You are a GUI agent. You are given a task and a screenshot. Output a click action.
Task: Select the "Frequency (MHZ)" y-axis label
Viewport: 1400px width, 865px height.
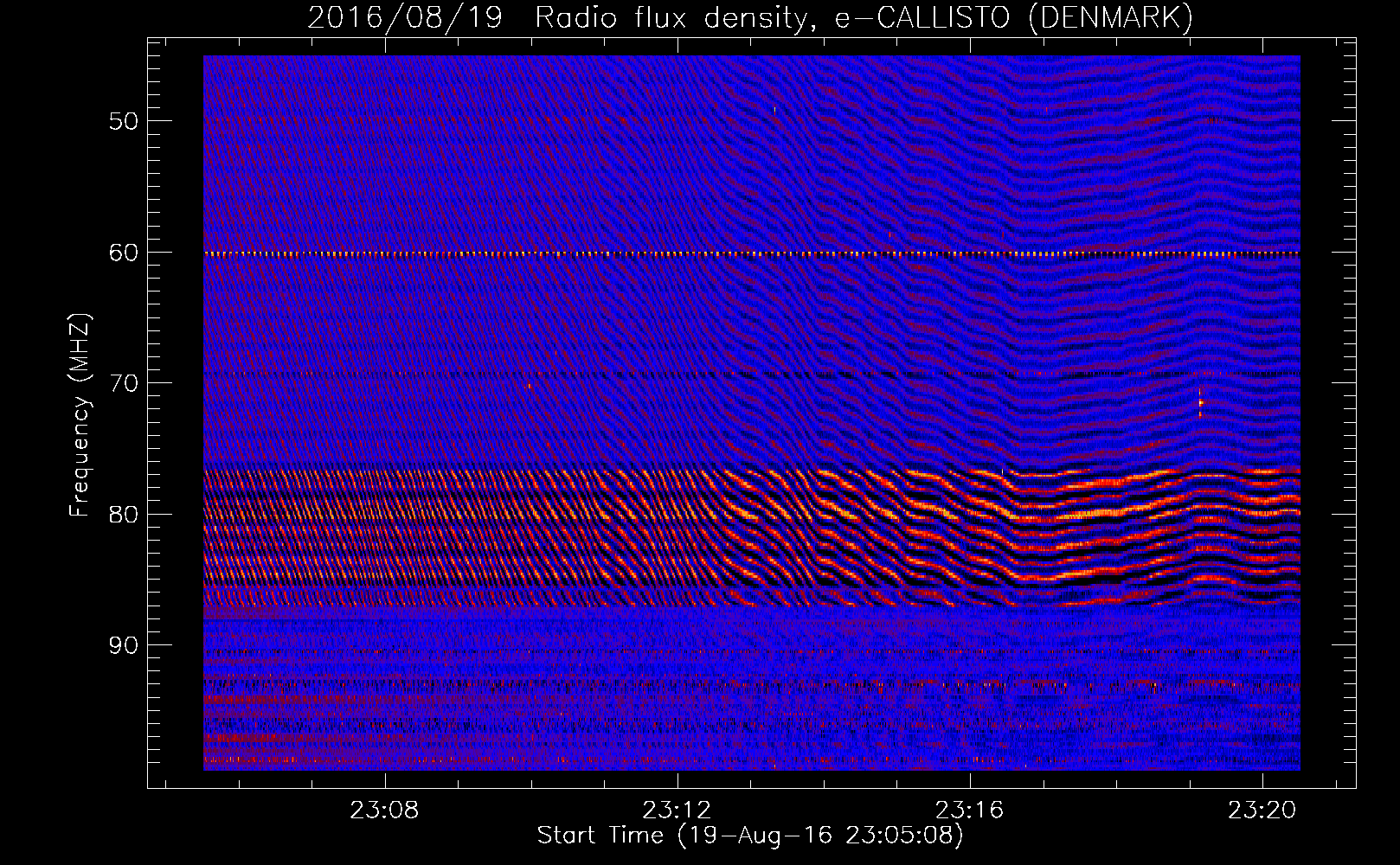click(80, 415)
